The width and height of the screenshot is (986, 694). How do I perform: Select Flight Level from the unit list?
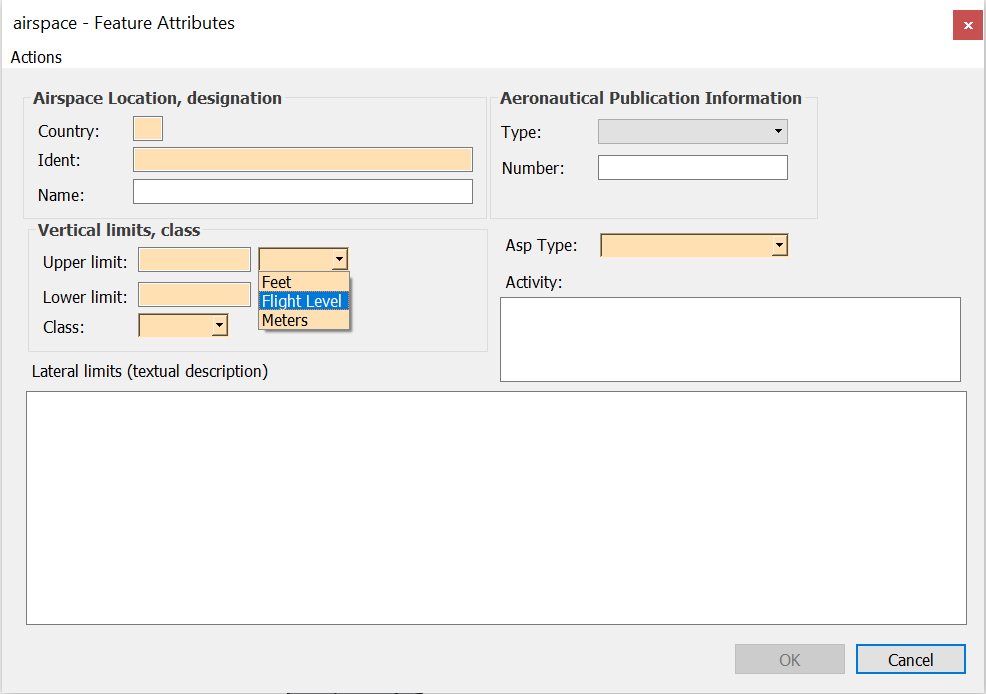pos(303,300)
